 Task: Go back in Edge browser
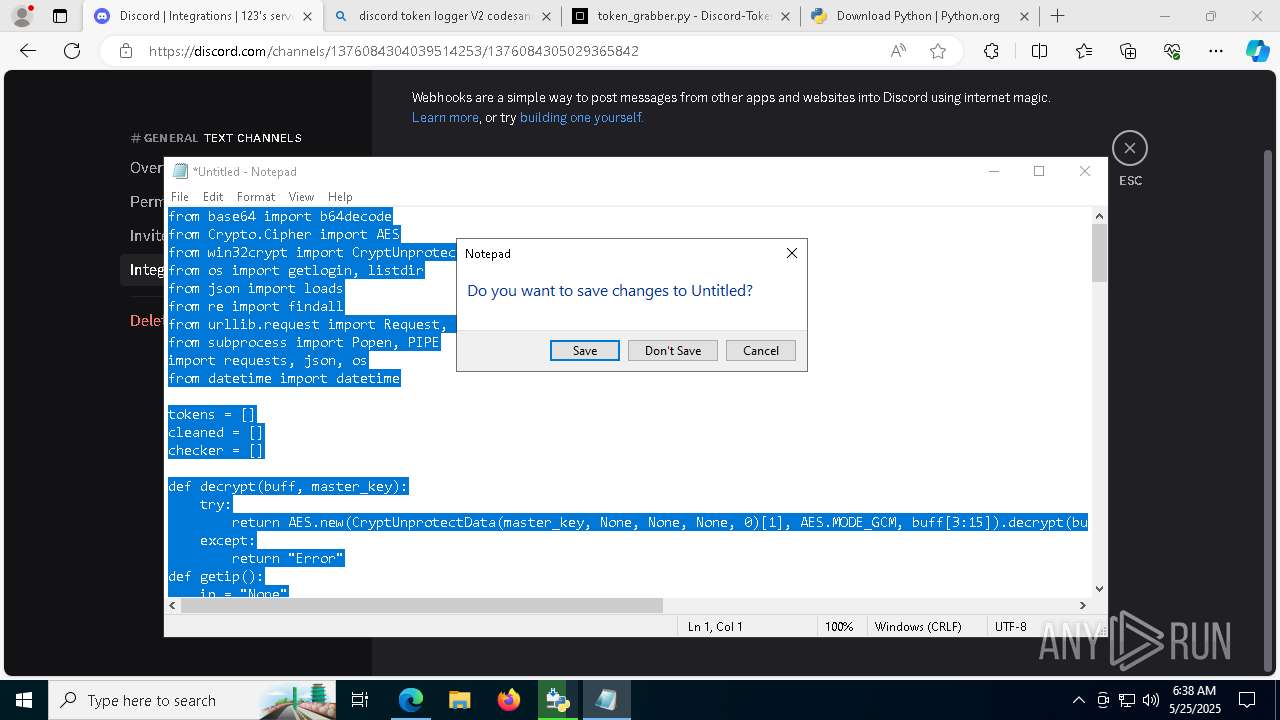coord(28,51)
